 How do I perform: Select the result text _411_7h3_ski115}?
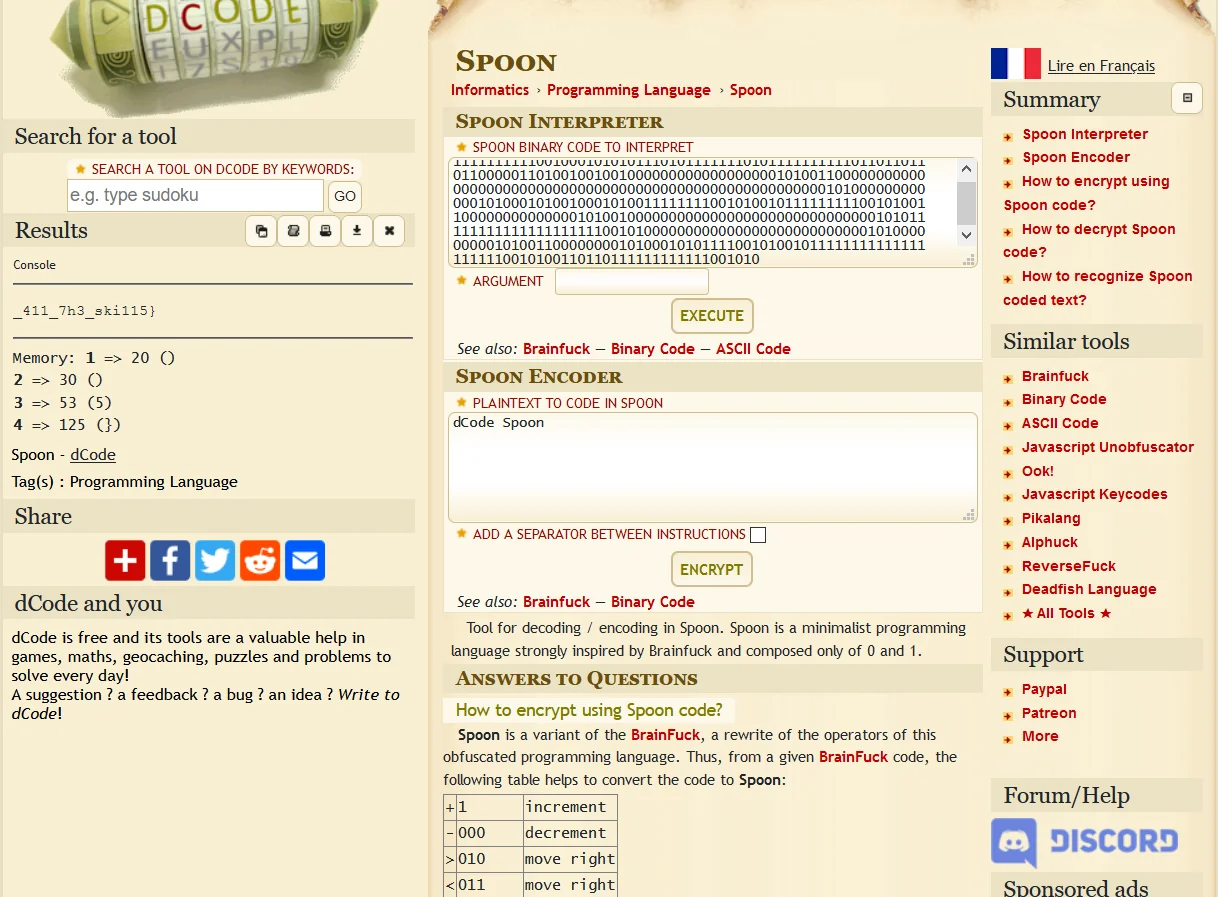tap(84, 311)
